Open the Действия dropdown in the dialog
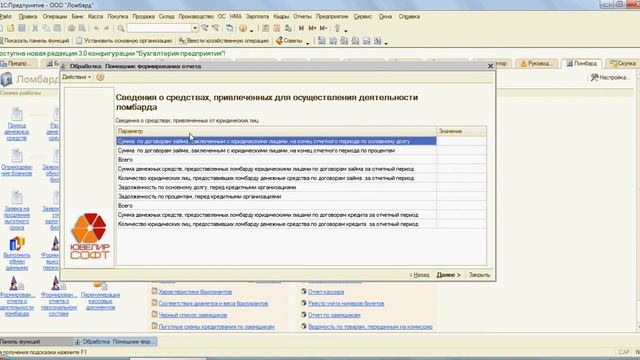The height and width of the screenshot is (360, 640). (76, 77)
